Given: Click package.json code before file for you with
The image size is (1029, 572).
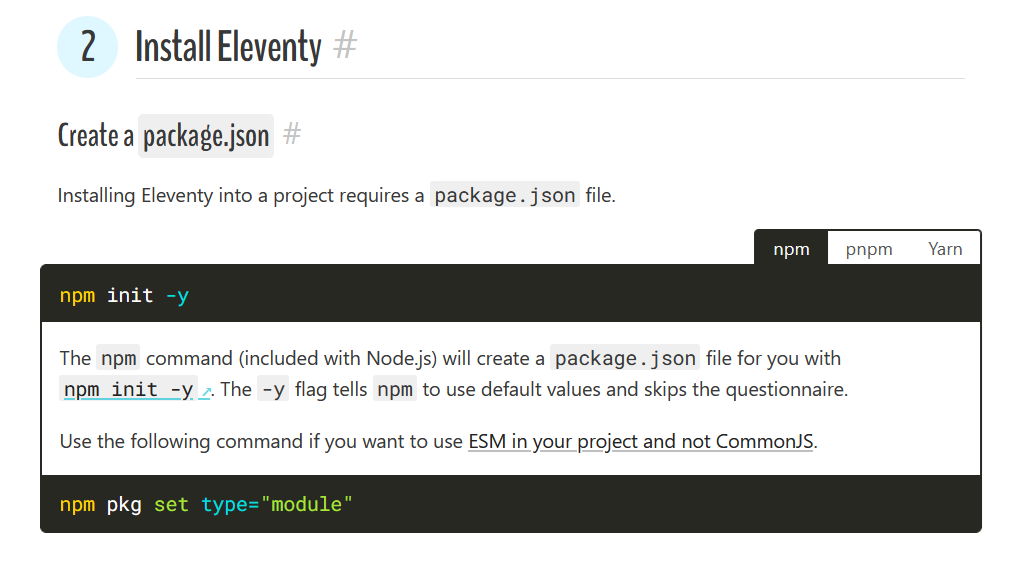Looking at the screenshot, I should (x=625, y=358).
